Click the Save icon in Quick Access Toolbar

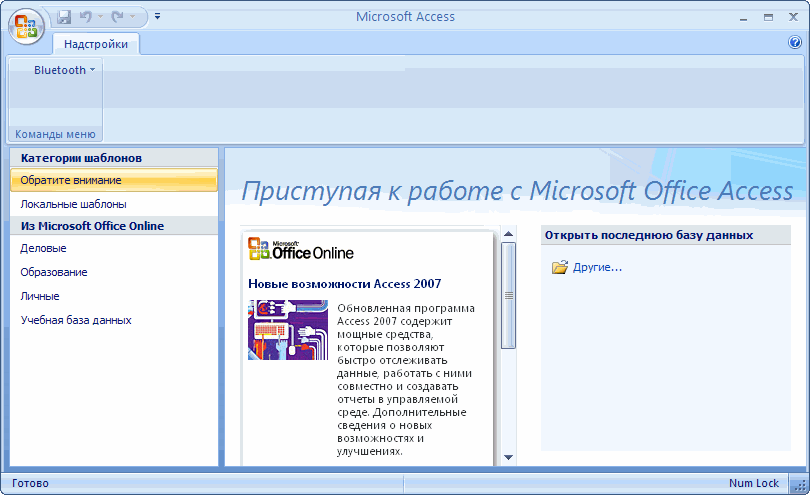click(64, 17)
